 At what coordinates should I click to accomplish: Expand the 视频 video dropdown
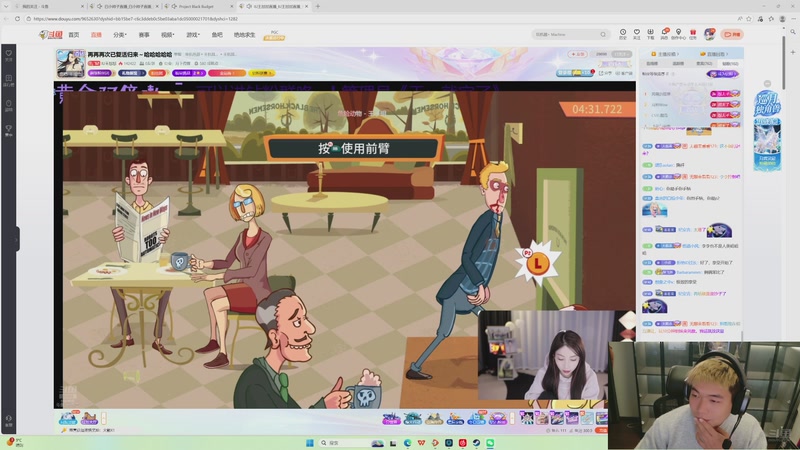tap(167, 35)
